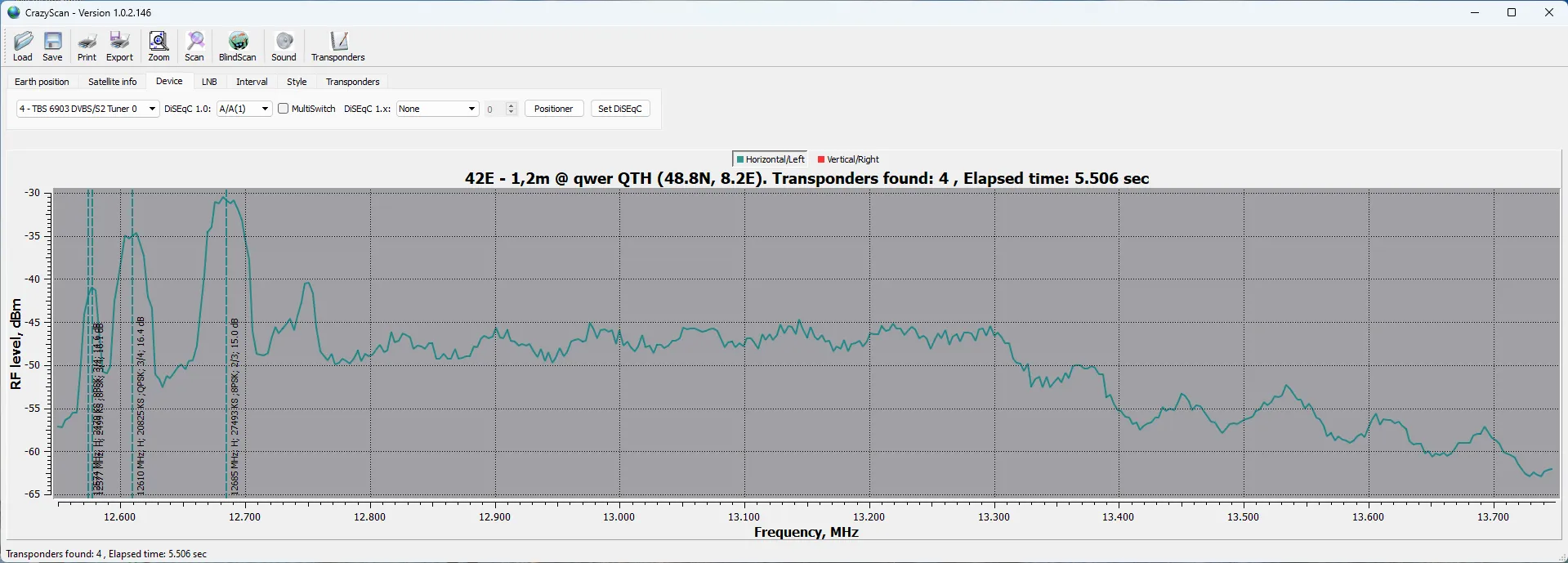Activate the Zoom tool
Viewport: 1568px width, 563px height.
pyautogui.click(x=159, y=46)
